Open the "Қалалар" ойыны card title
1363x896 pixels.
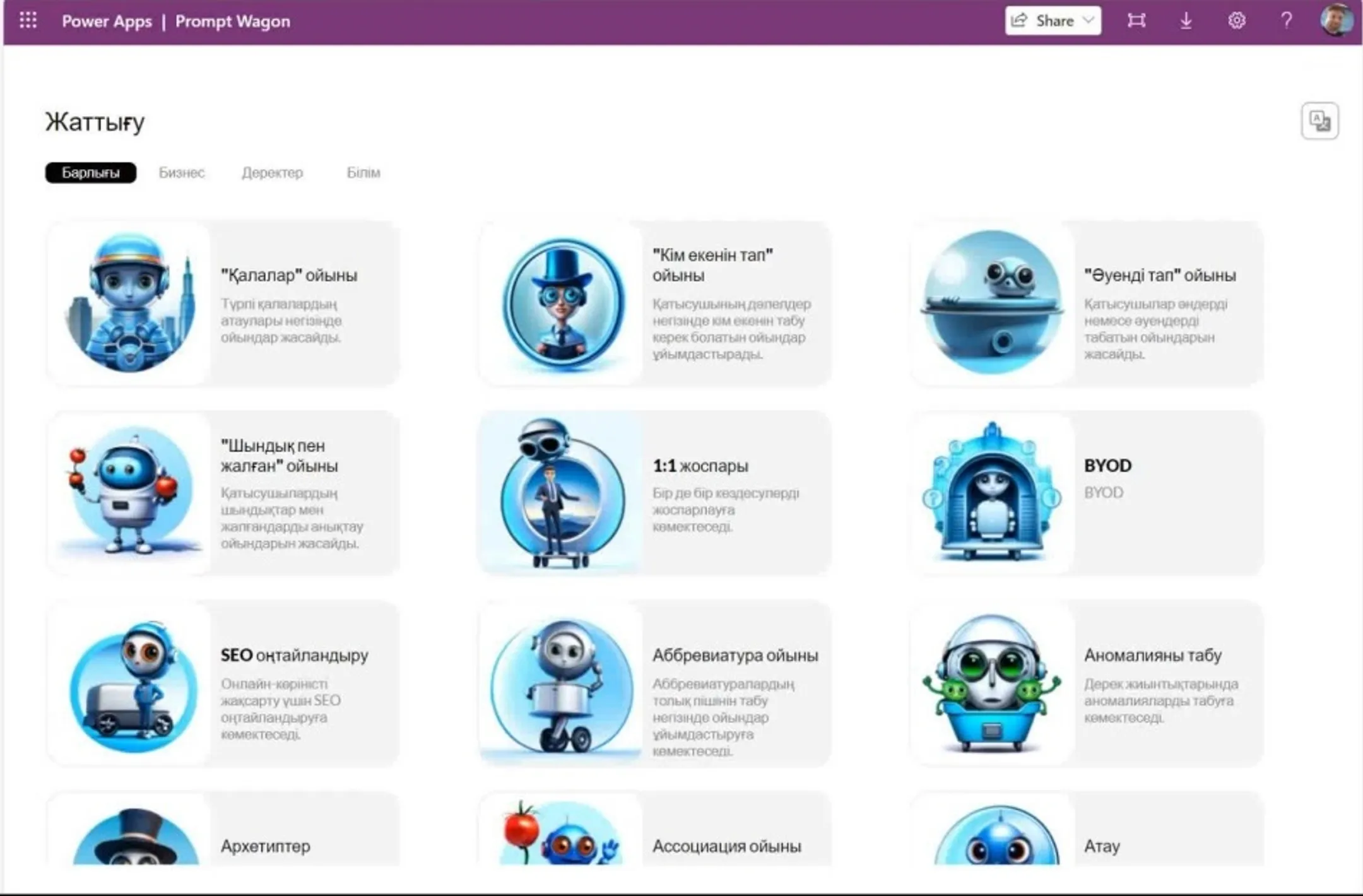pos(289,275)
